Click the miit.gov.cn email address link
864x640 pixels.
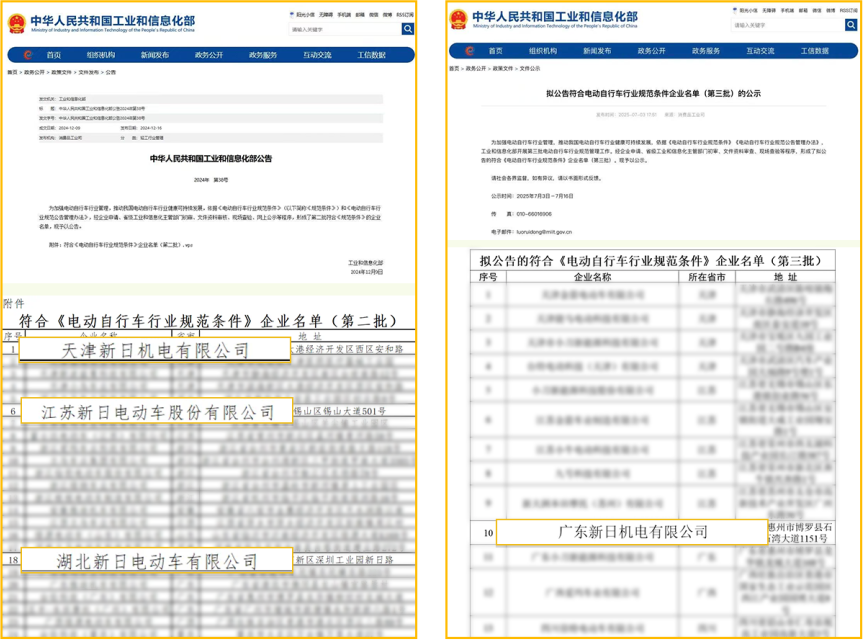click(545, 232)
